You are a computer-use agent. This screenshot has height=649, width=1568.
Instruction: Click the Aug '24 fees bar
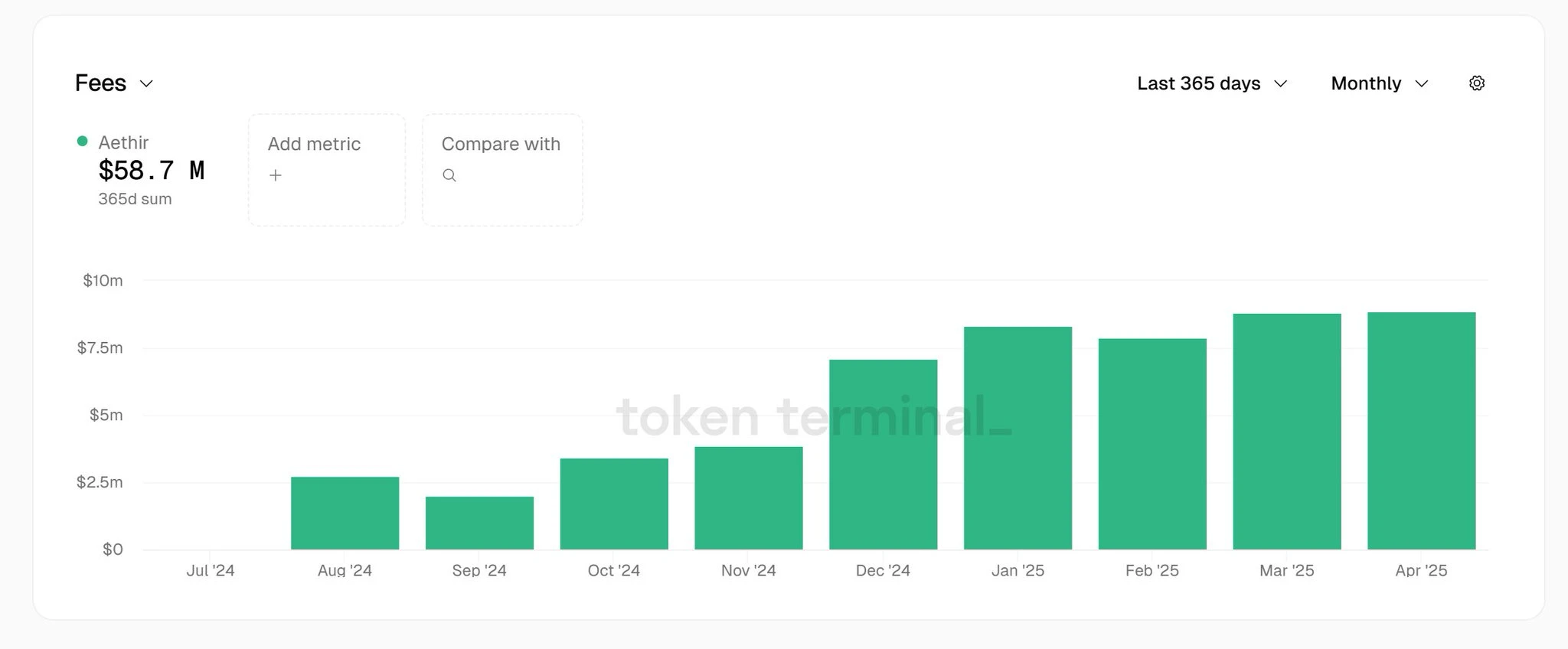pos(345,513)
